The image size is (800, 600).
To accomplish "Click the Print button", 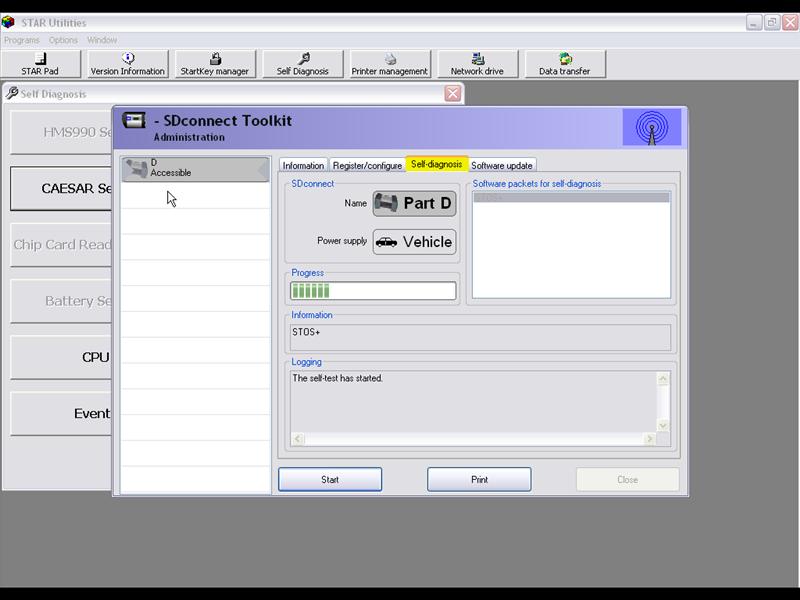I will (x=479, y=480).
